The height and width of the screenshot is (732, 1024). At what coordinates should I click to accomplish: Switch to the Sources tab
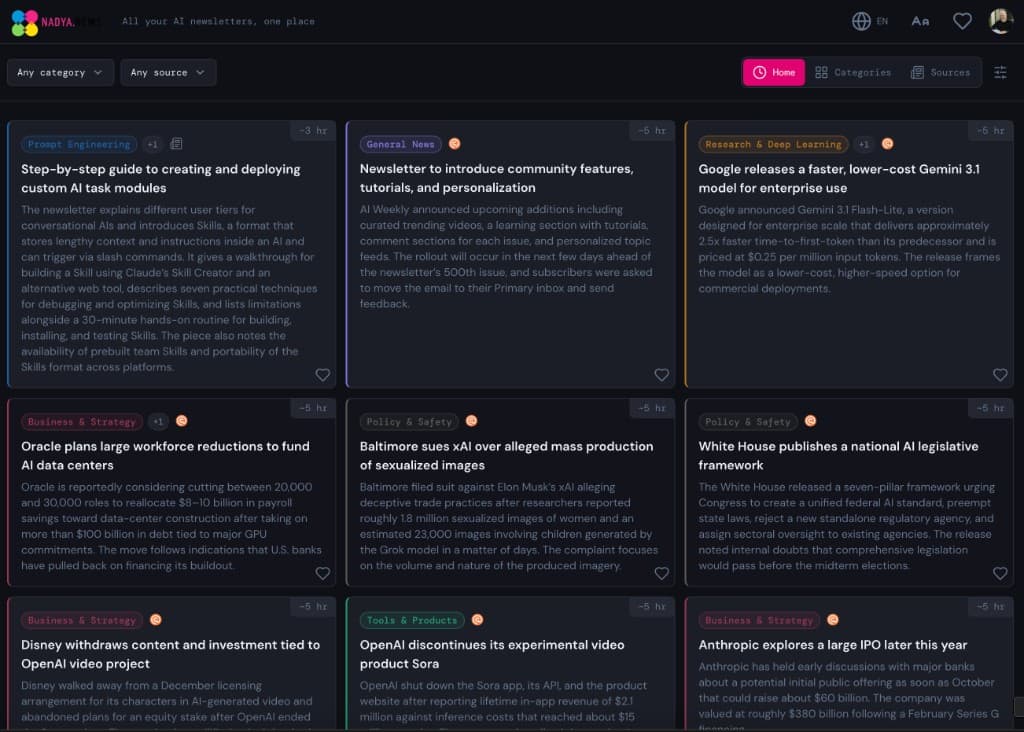(940, 72)
